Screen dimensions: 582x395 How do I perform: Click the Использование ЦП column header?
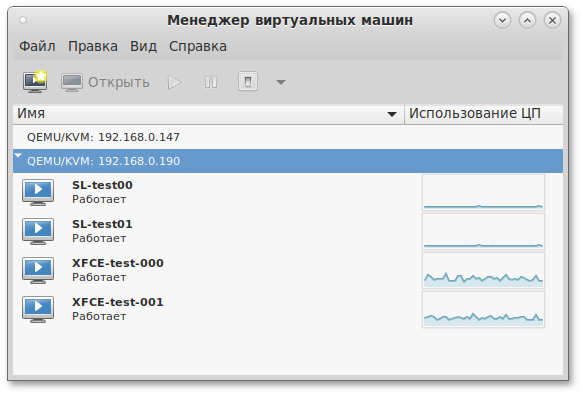pyautogui.click(x=484, y=114)
